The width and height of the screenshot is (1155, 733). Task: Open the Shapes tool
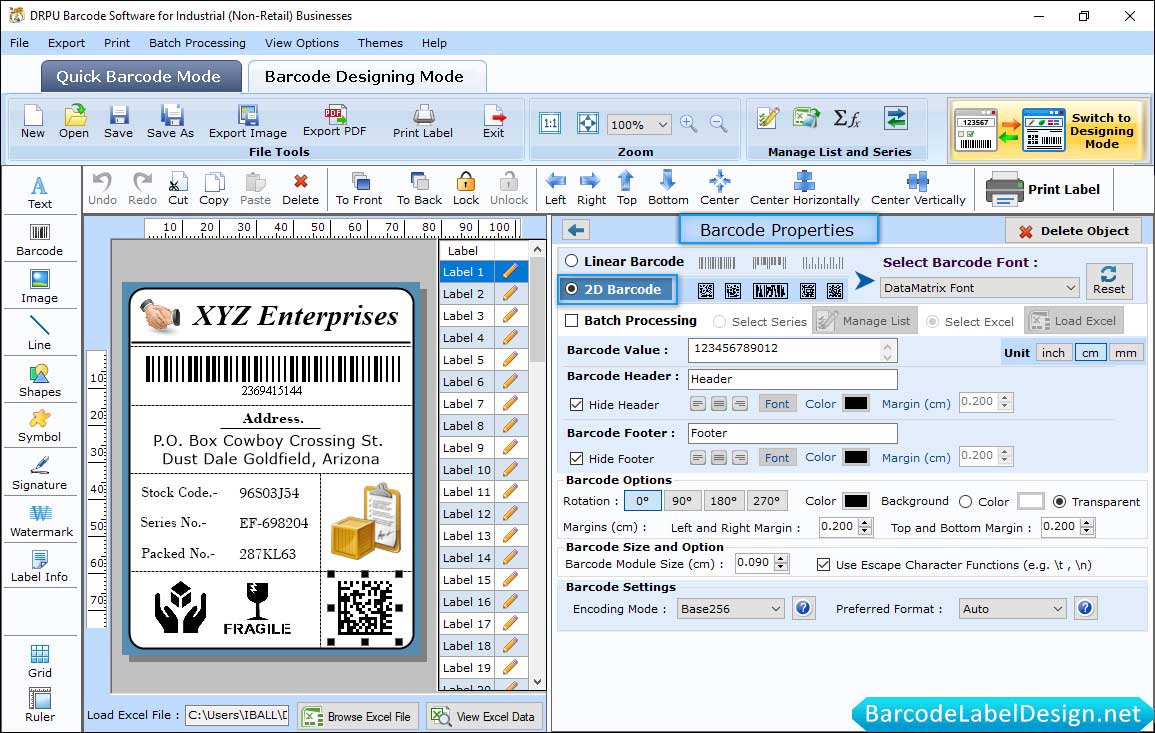40,380
